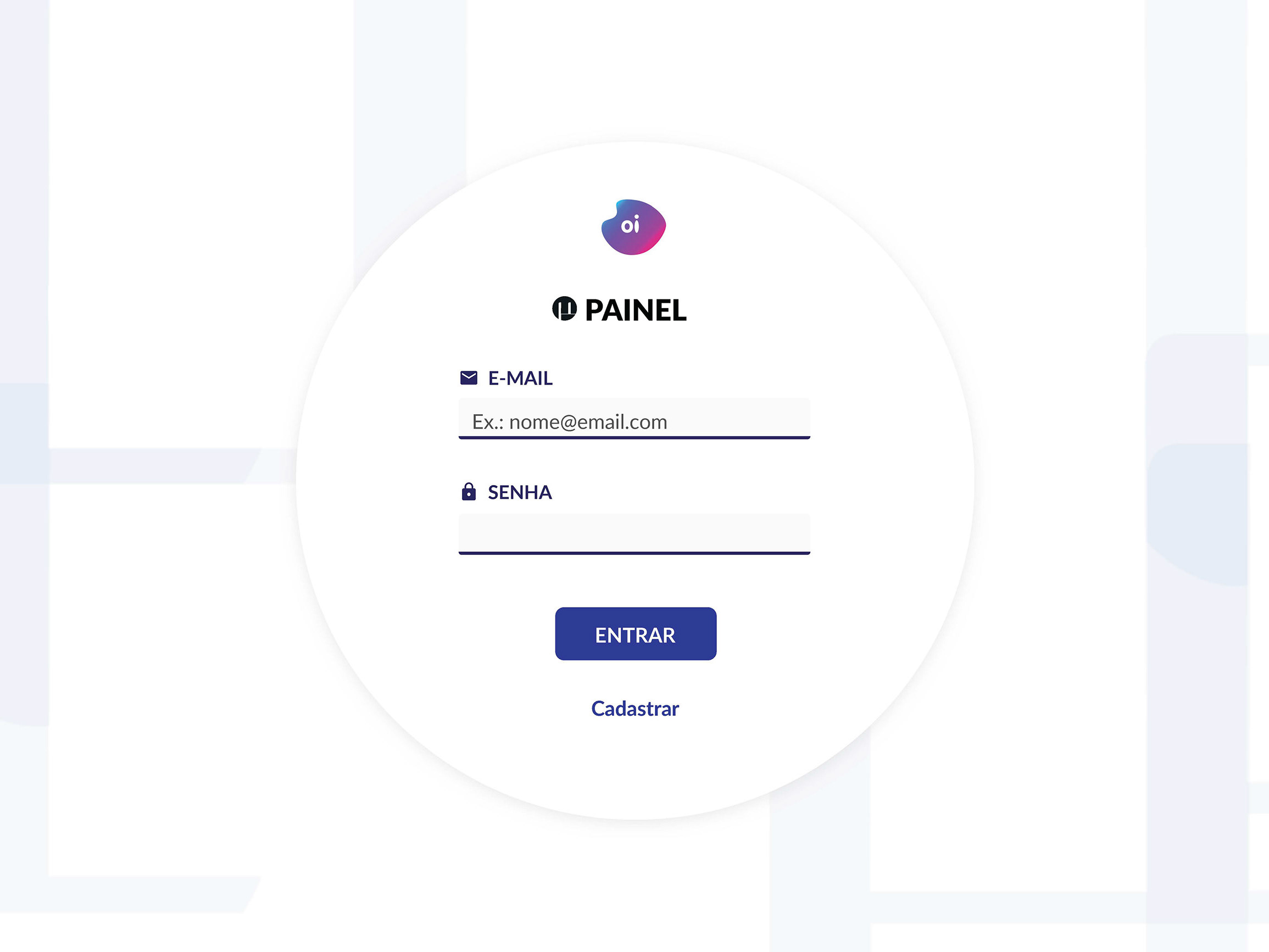Viewport: 1269px width, 952px height.
Task: Click the E-MAIL field label
Action: pos(520,378)
